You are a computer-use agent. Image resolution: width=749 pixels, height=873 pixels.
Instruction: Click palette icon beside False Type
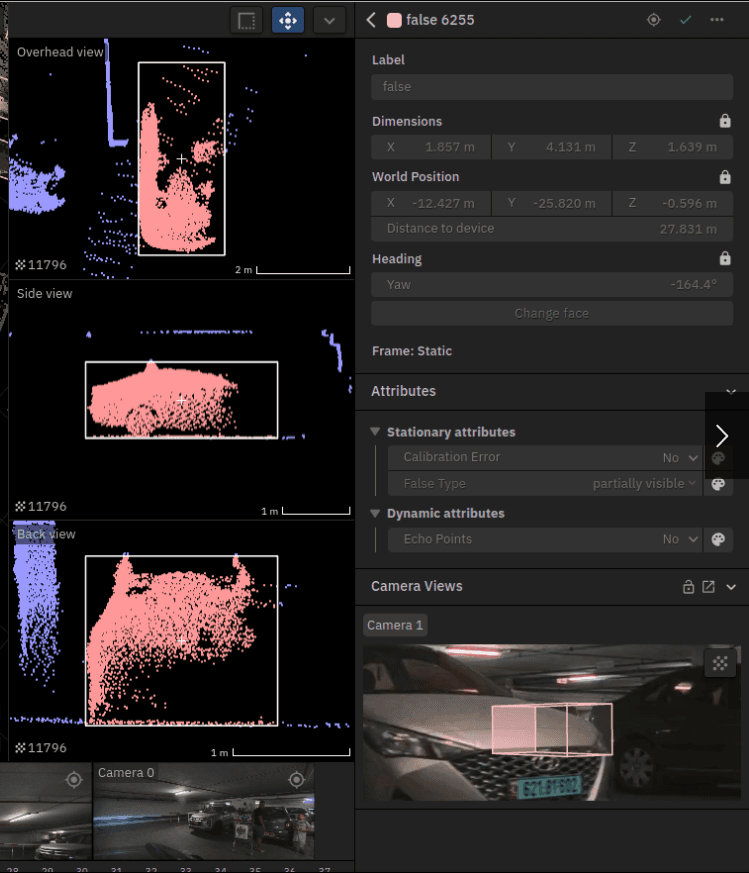pyautogui.click(x=718, y=484)
